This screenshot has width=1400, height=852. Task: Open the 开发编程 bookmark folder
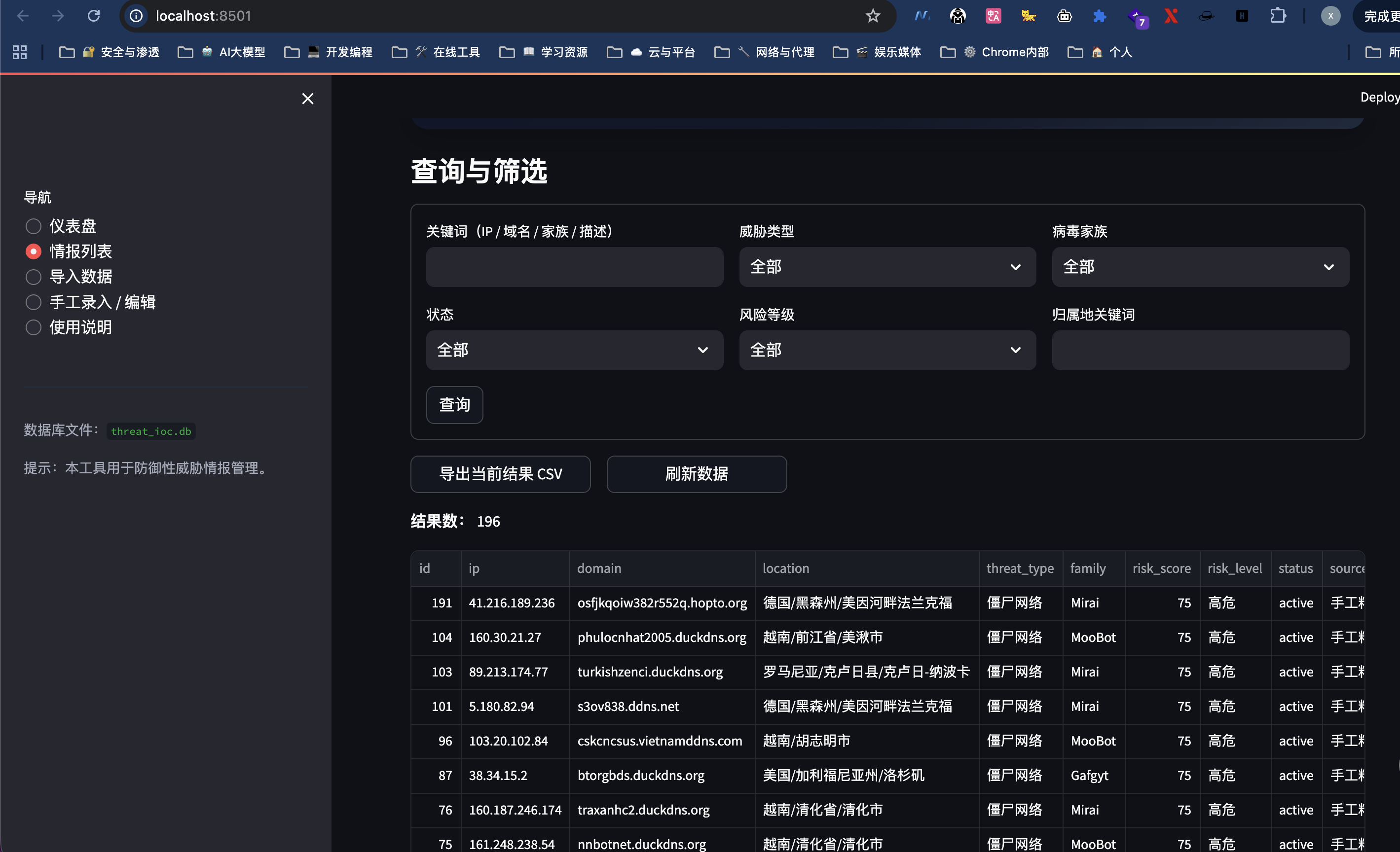[329, 52]
